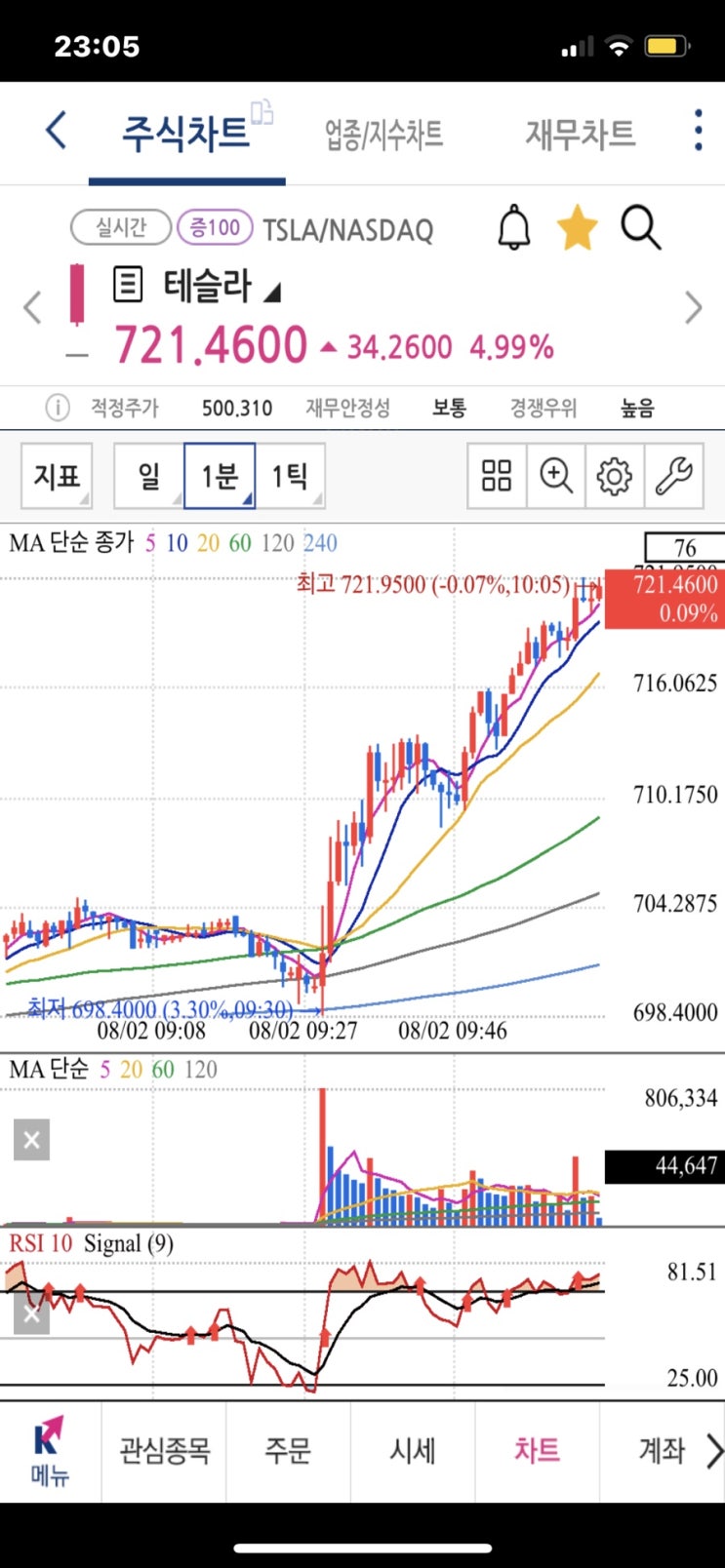Open 주문 bottom tab
Screen dimensions: 725x1568
coord(288,1451)
